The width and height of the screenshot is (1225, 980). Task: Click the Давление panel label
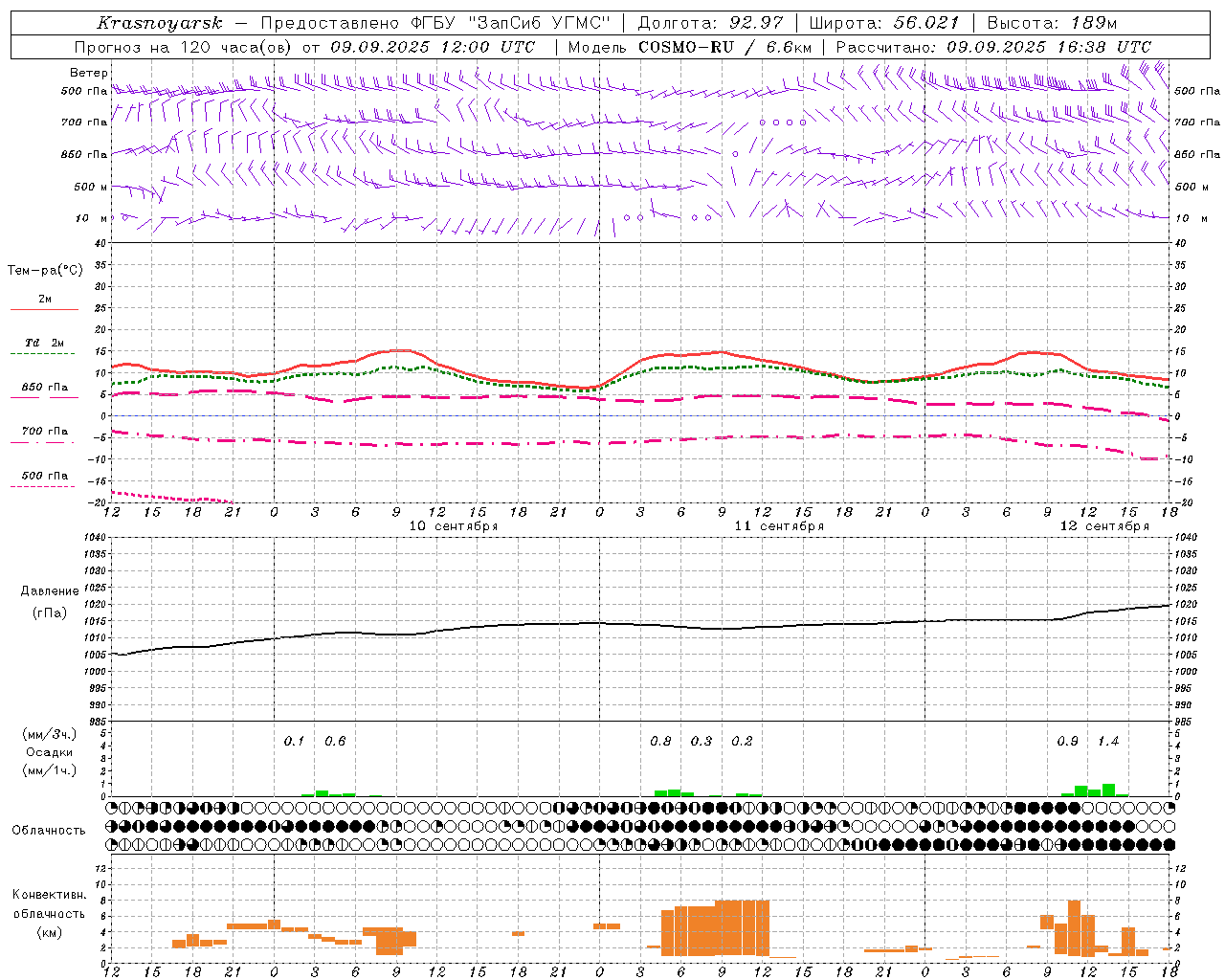[x=50, y=591]
